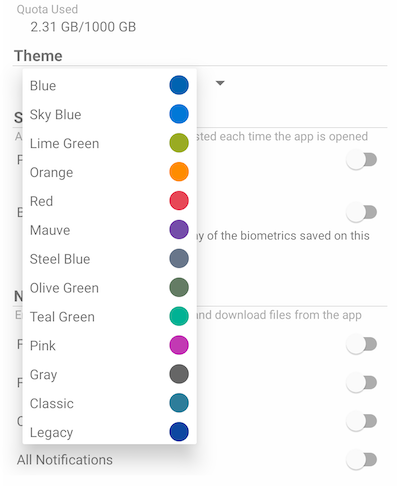Pick the Teal Green color circle
This screenshot has height=486, width=400.
click(x=179, y=316)
